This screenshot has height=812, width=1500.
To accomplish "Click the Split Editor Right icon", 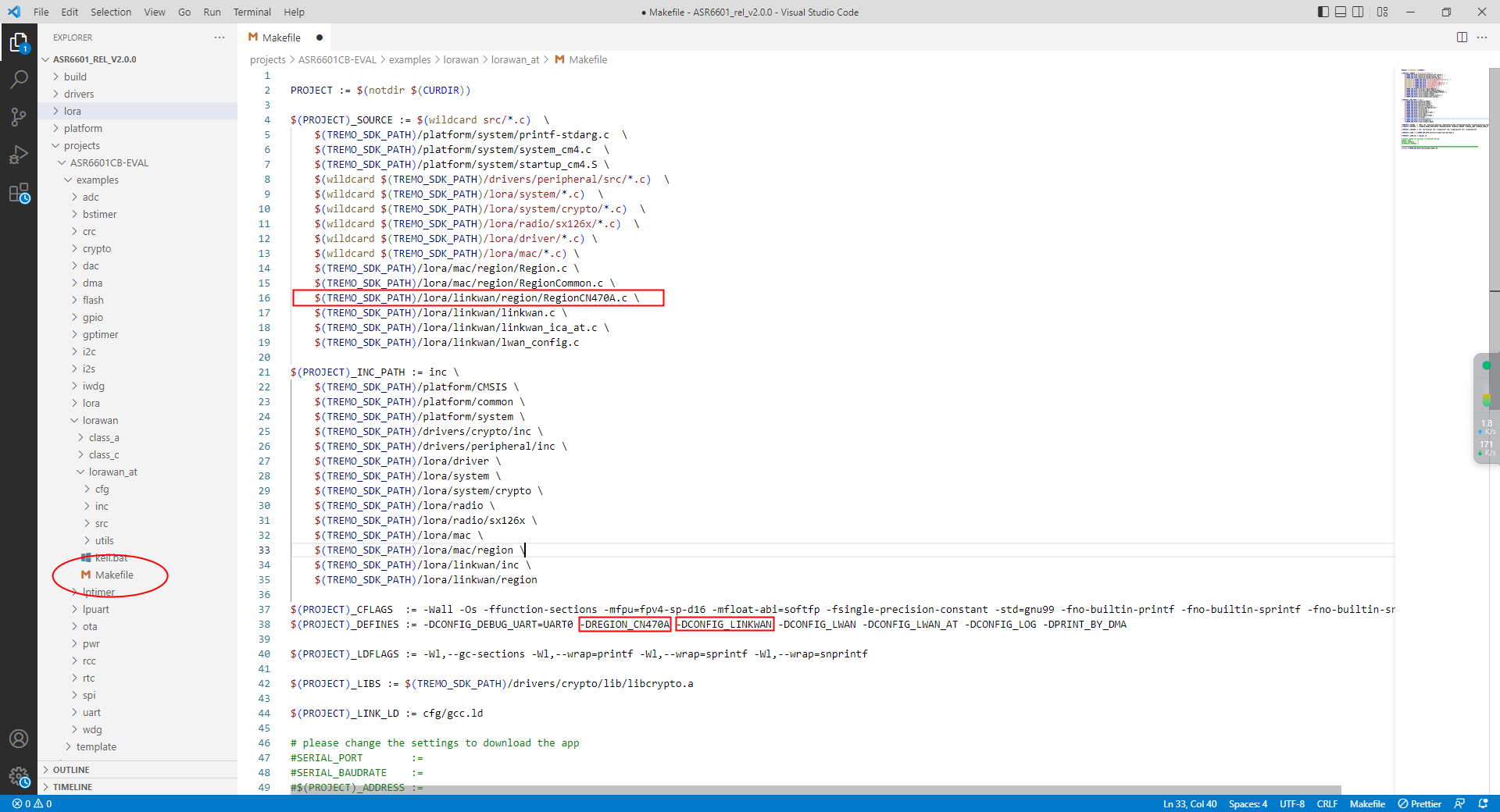I will [x=1462, y=37].
